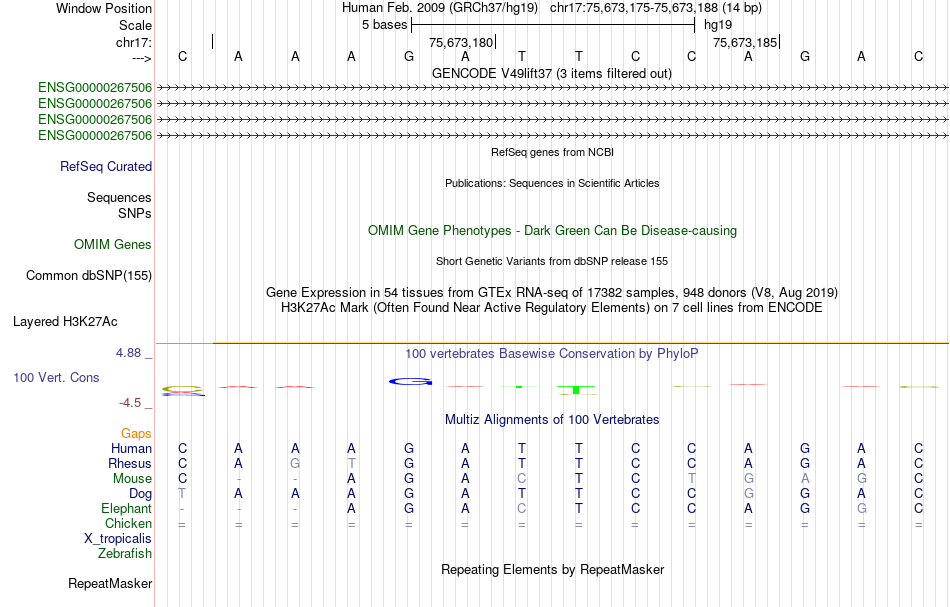This screenshot has height=607, width=950.
Task: Click the H3K27Ac Mark ENCODE track title
Action: pos(552,308)
